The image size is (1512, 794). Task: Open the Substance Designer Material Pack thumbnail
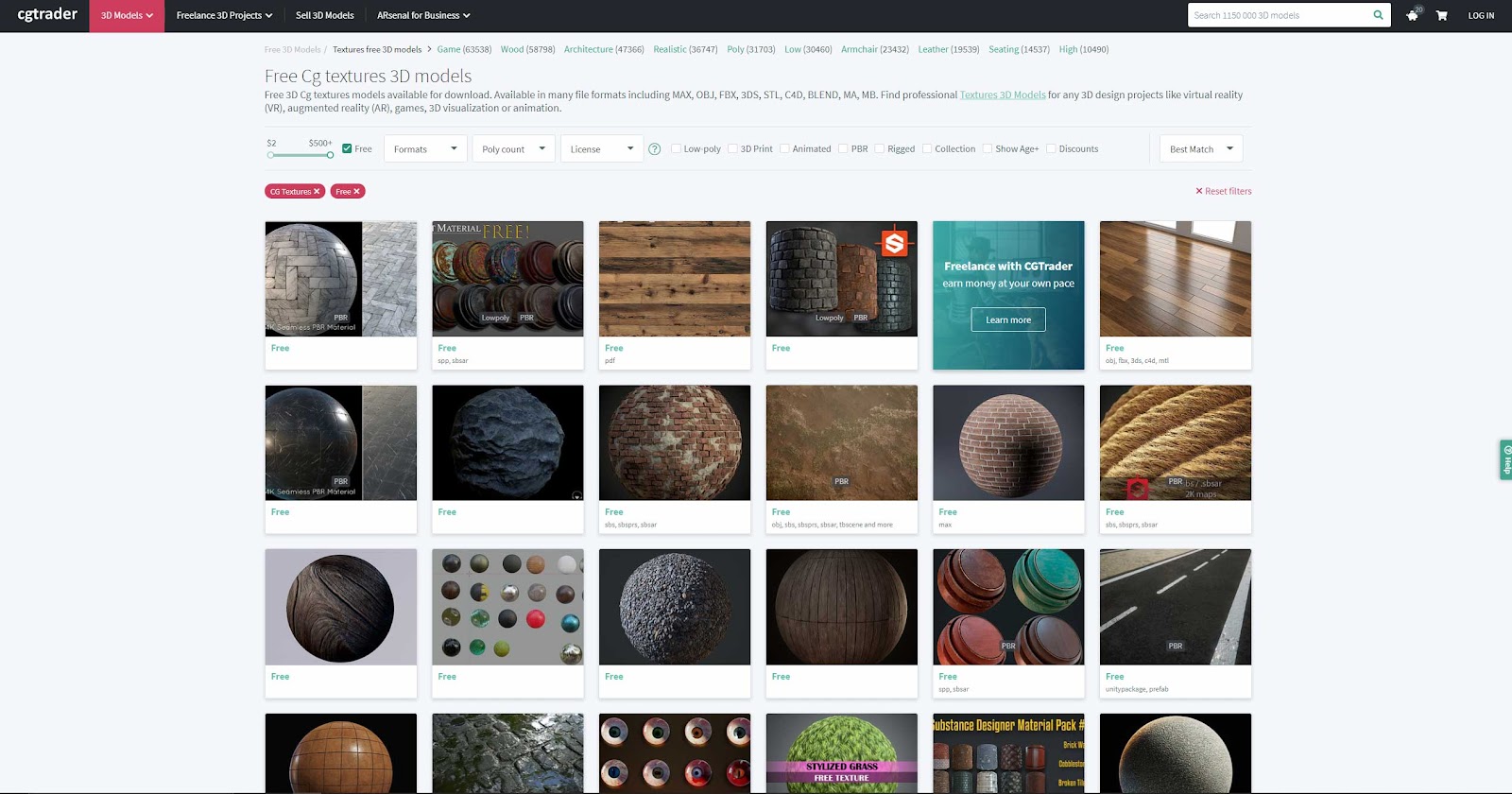coord(1008,753)
